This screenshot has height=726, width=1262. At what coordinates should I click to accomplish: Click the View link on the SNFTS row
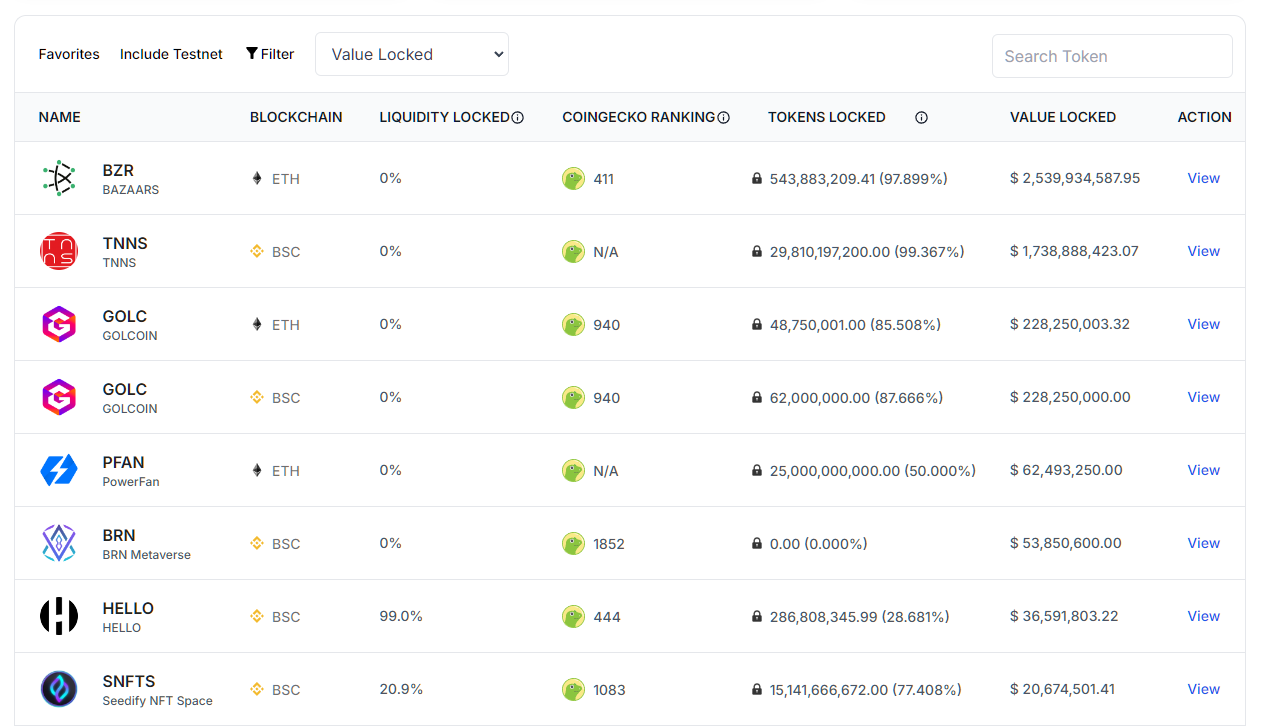[x=1203, y=689]
